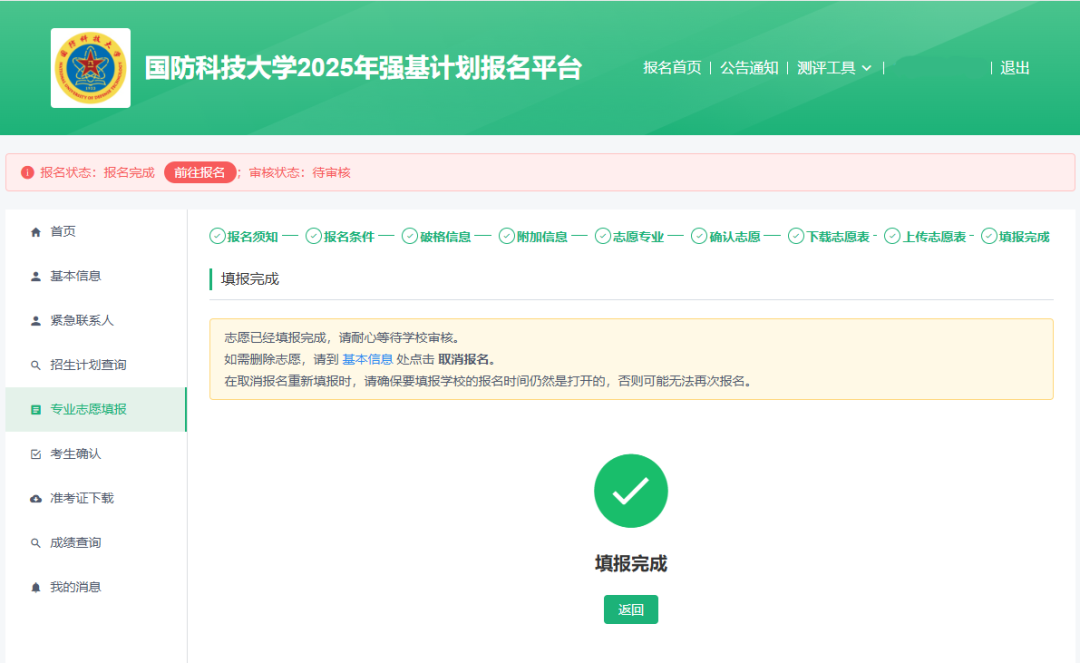Click the notice line starting 在取消报名重新填报时
The image size is (1080, 663).
tap(488, 381)
